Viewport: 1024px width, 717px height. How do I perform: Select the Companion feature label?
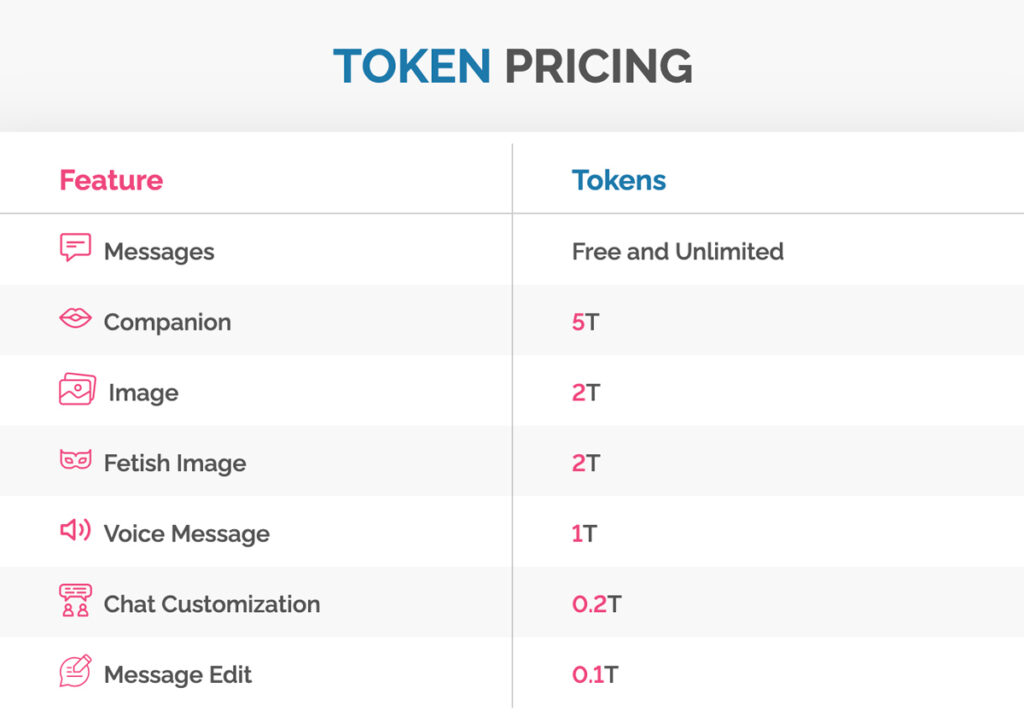167,322
